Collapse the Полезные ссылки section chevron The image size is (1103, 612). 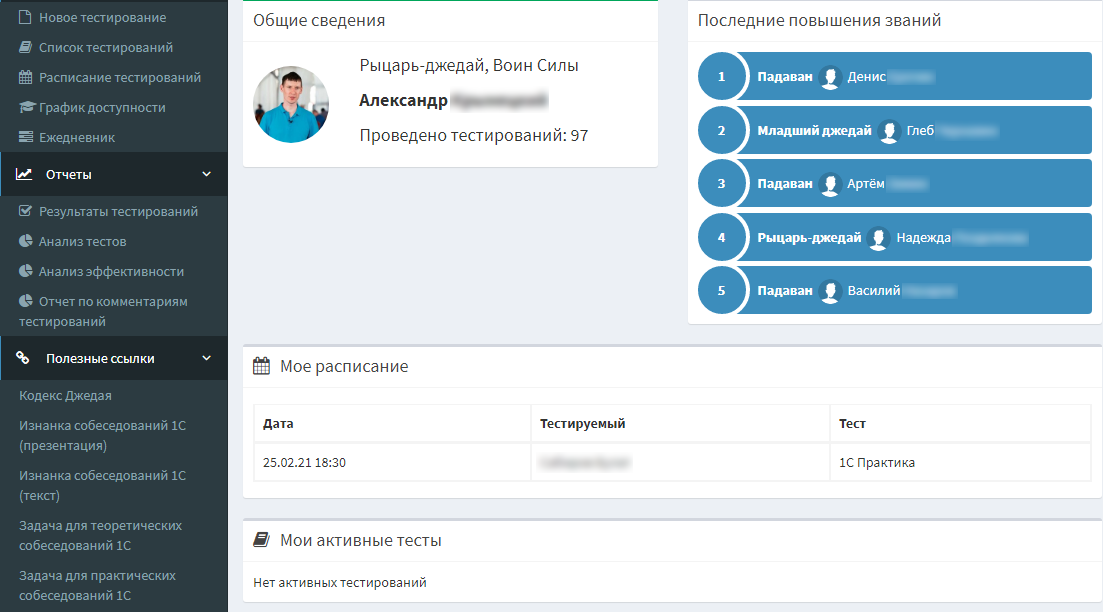pos(207,359)
